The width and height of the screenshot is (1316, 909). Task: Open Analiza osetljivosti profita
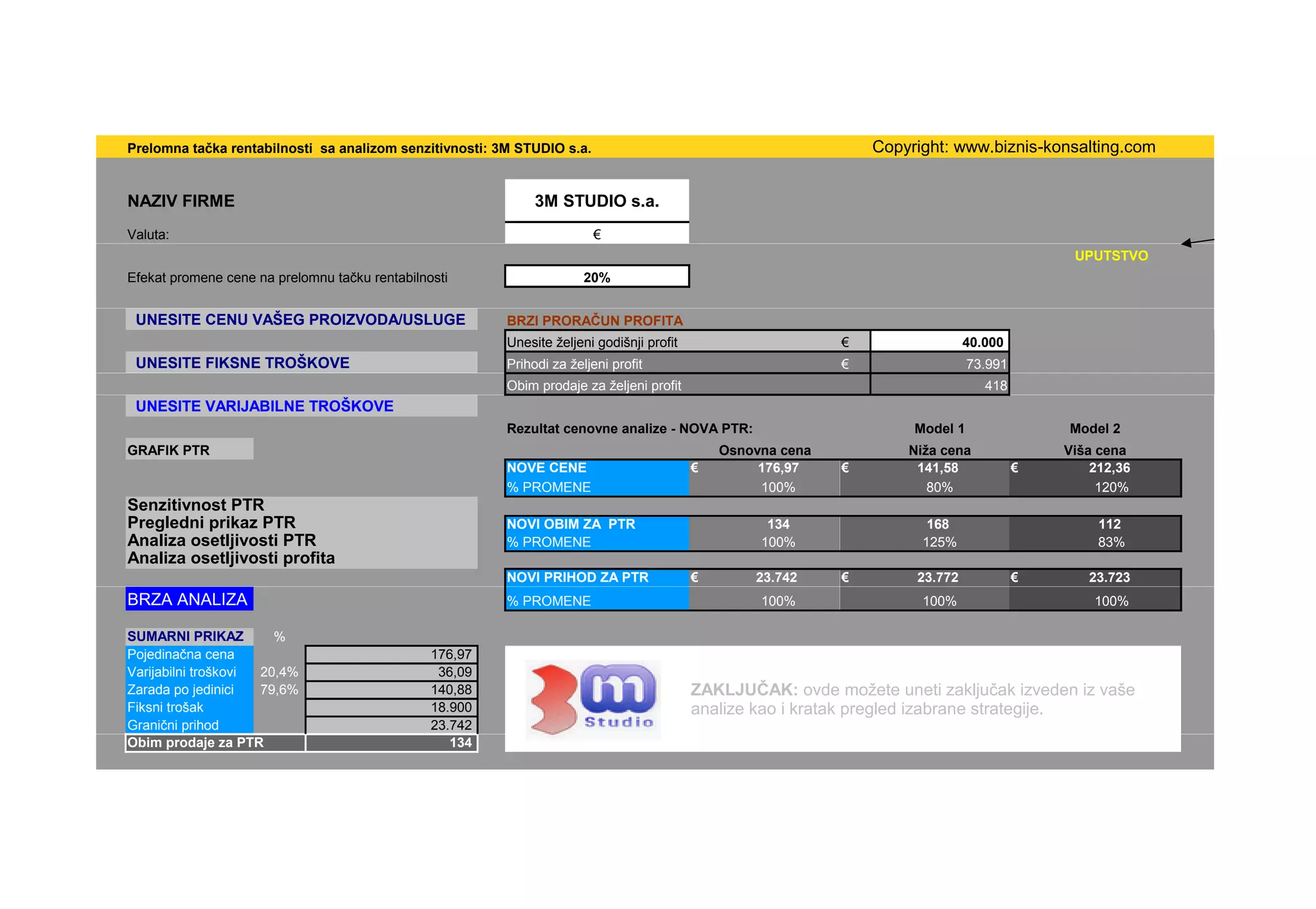[231, 558]
